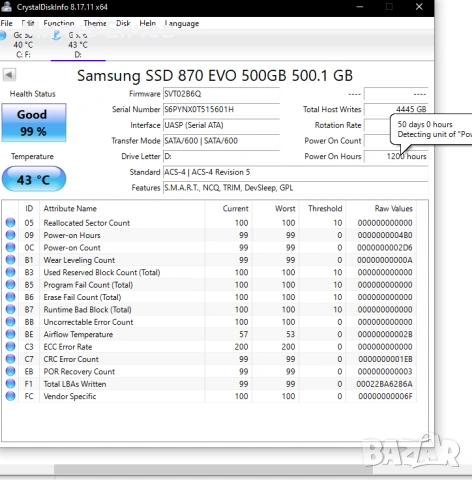Click the previous disk arrow button
The height and width of the screenshot is (480, 472).
pos(9,75)
